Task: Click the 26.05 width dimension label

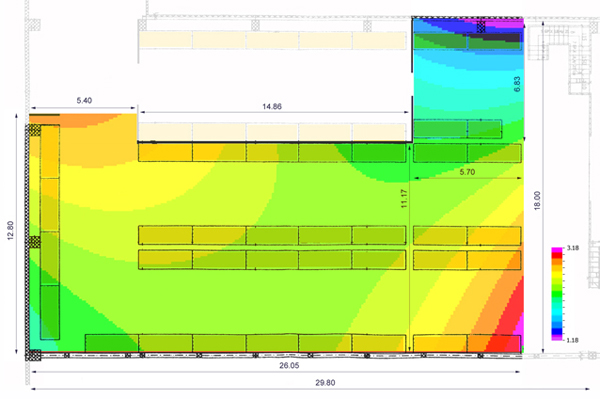Action: (x=289, y=365)
